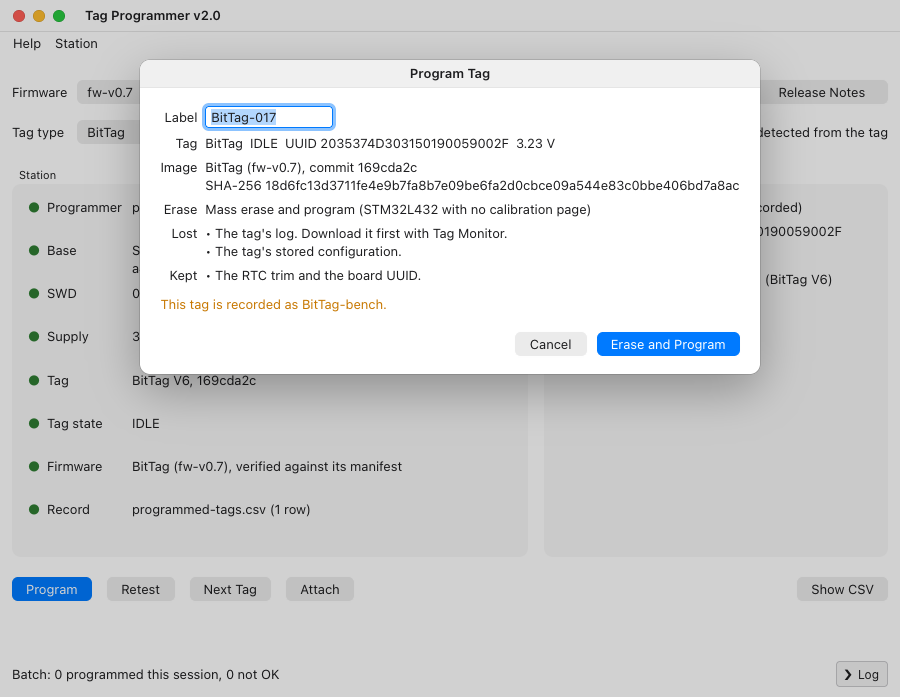Click the green status dot beside Firmware verified
This screenshot has height=697, width=900.
pos(34,466)
